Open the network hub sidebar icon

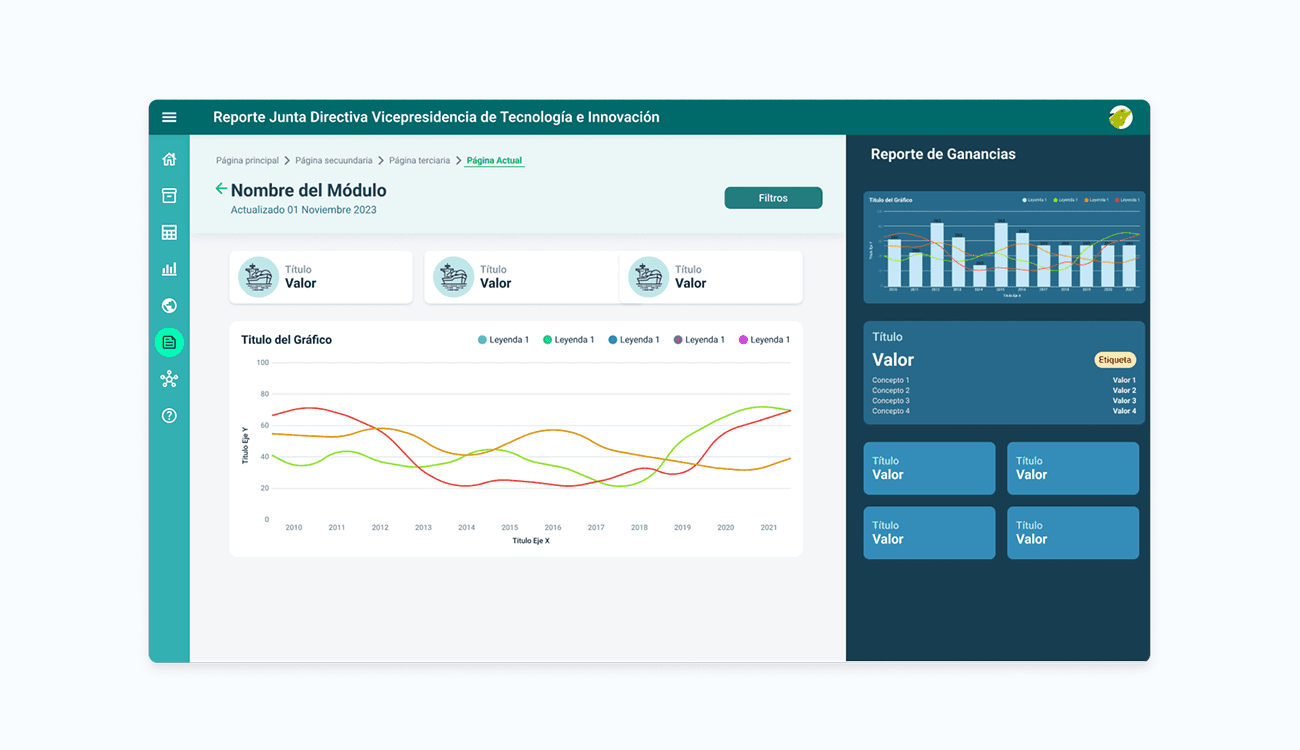point(169,379)
